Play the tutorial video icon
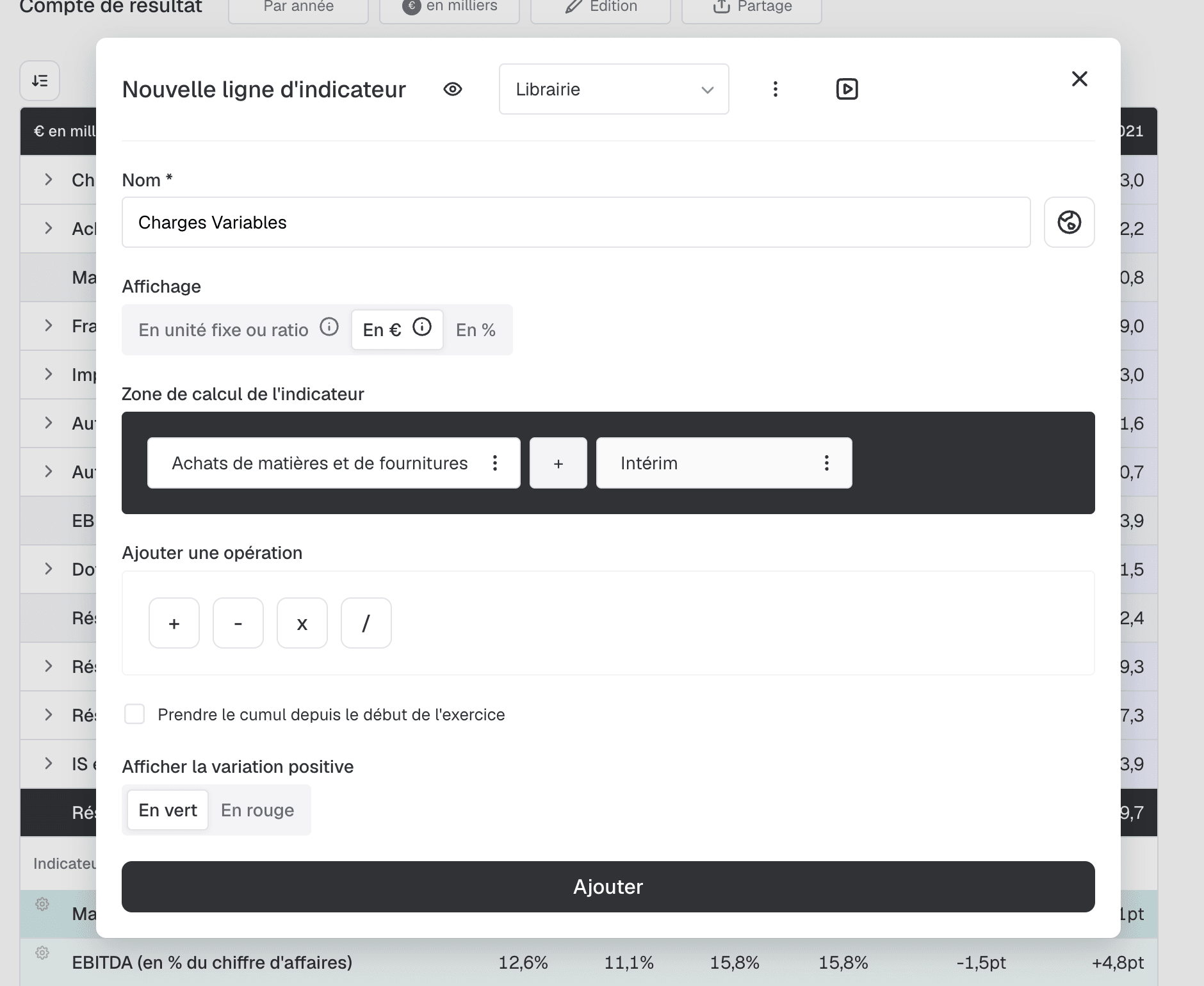The width and height of the screenshot is (1204, 986). point(847,89)
